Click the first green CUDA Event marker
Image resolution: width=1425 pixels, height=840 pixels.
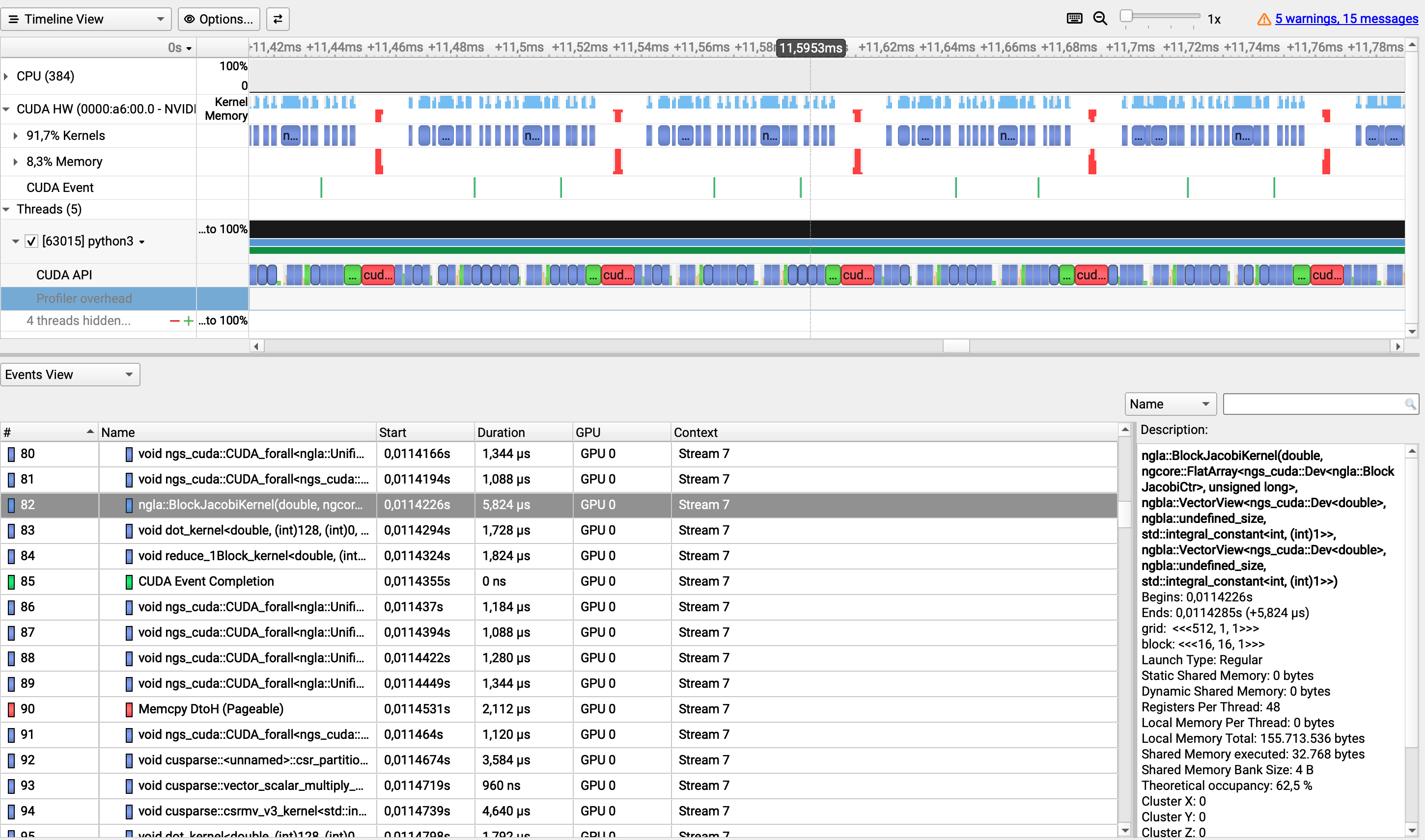pyautogui.click(x=321, y=188)
